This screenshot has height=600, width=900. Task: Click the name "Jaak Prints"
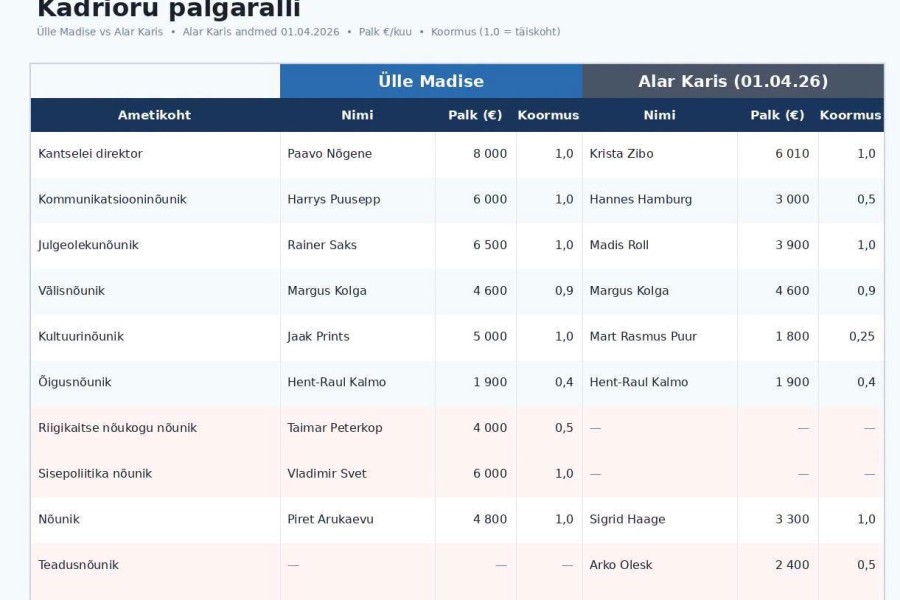point(319,336)
